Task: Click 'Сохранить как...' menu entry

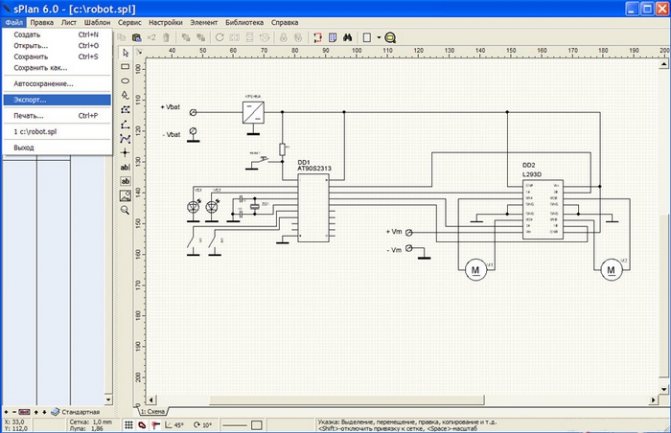Action: coord(31,67)
